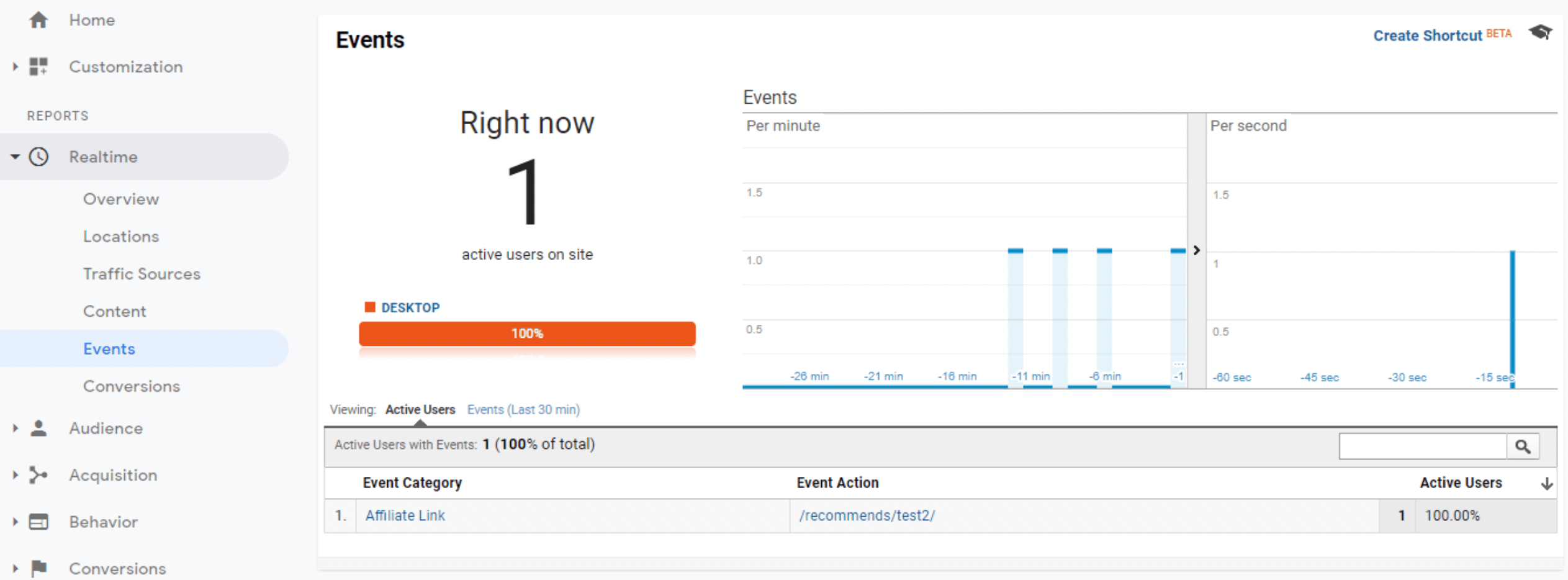Click the Active Users sort arrow

[1547, 484]
